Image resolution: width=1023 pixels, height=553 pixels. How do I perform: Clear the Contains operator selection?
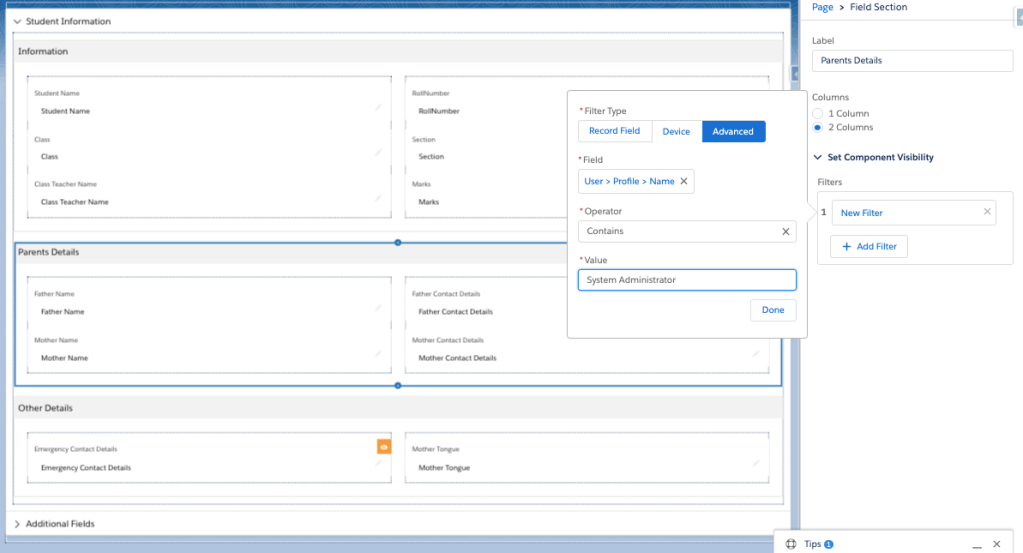(x=785, y=231)
